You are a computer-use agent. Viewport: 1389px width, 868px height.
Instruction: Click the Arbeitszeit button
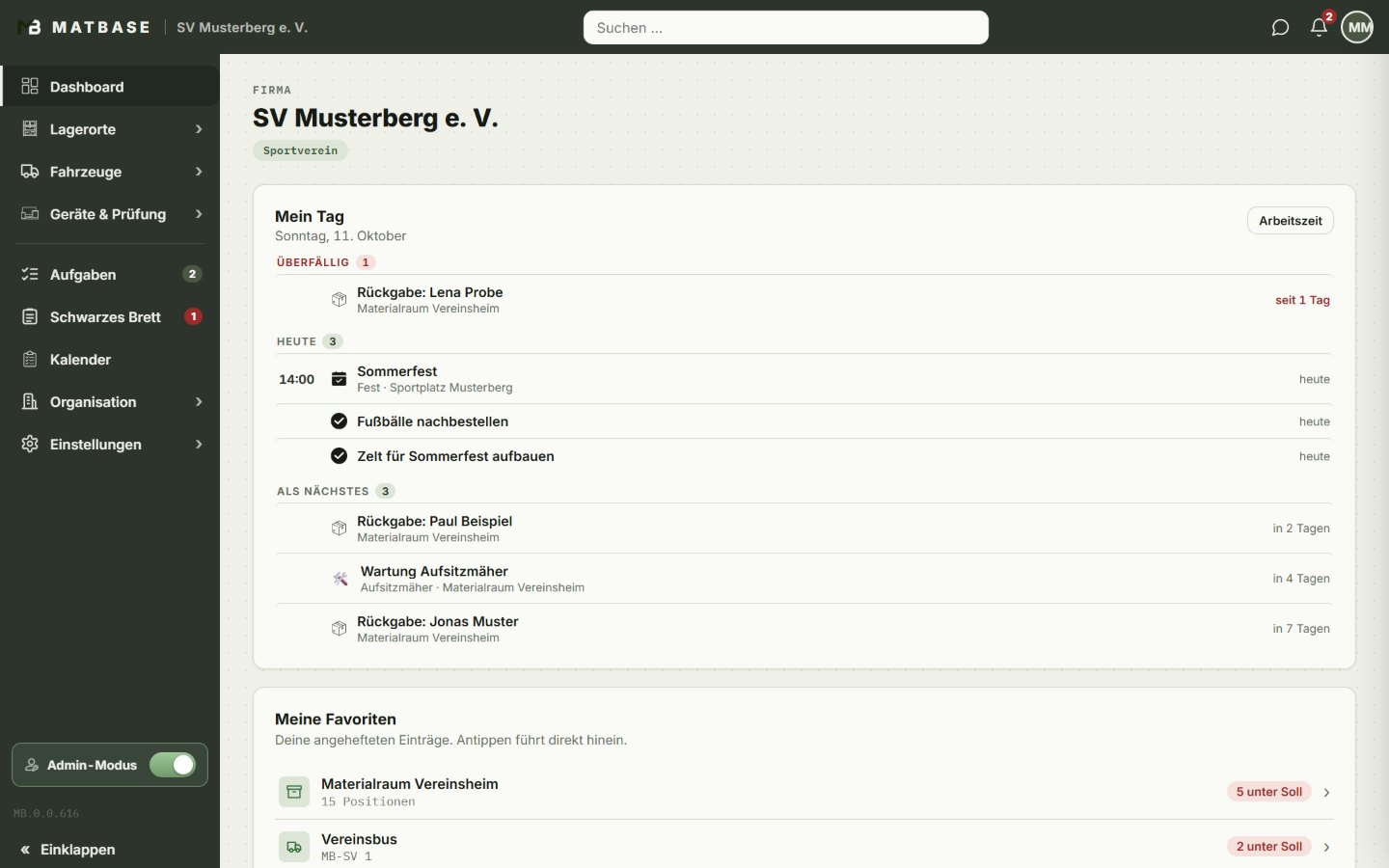click(1291, 221)
